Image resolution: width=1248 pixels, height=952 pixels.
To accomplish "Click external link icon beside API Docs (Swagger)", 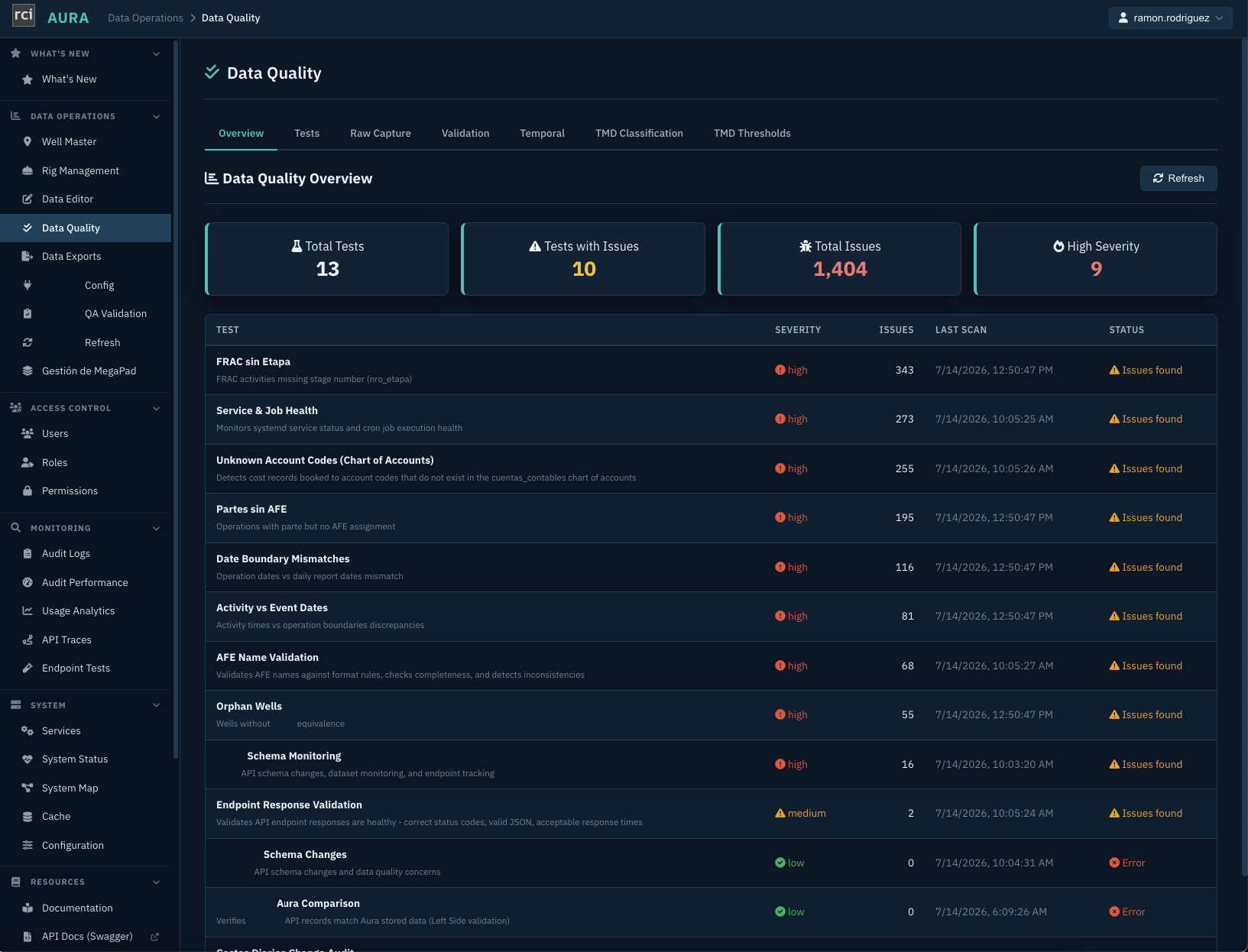I will [154, 936].
